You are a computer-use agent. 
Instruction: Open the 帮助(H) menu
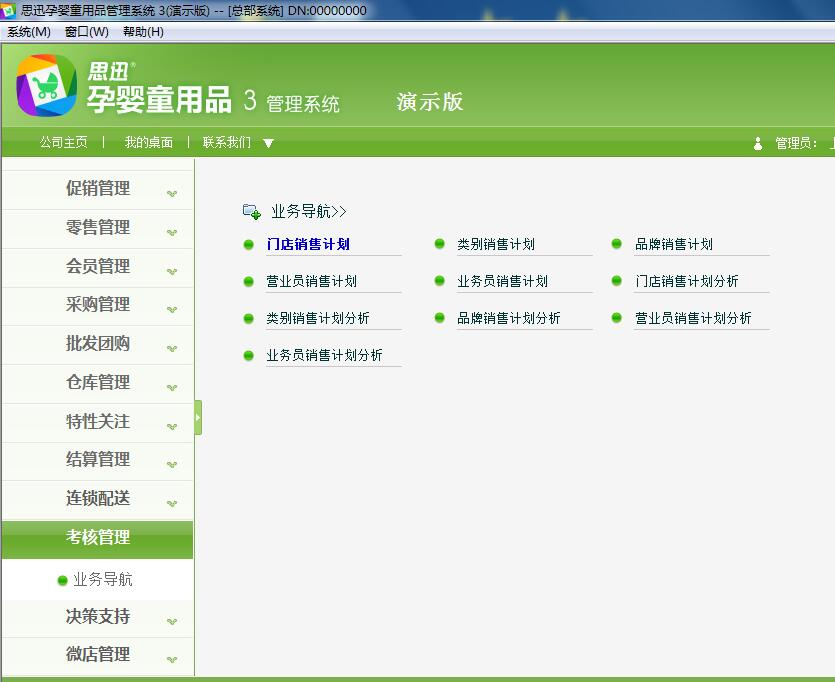143,32
